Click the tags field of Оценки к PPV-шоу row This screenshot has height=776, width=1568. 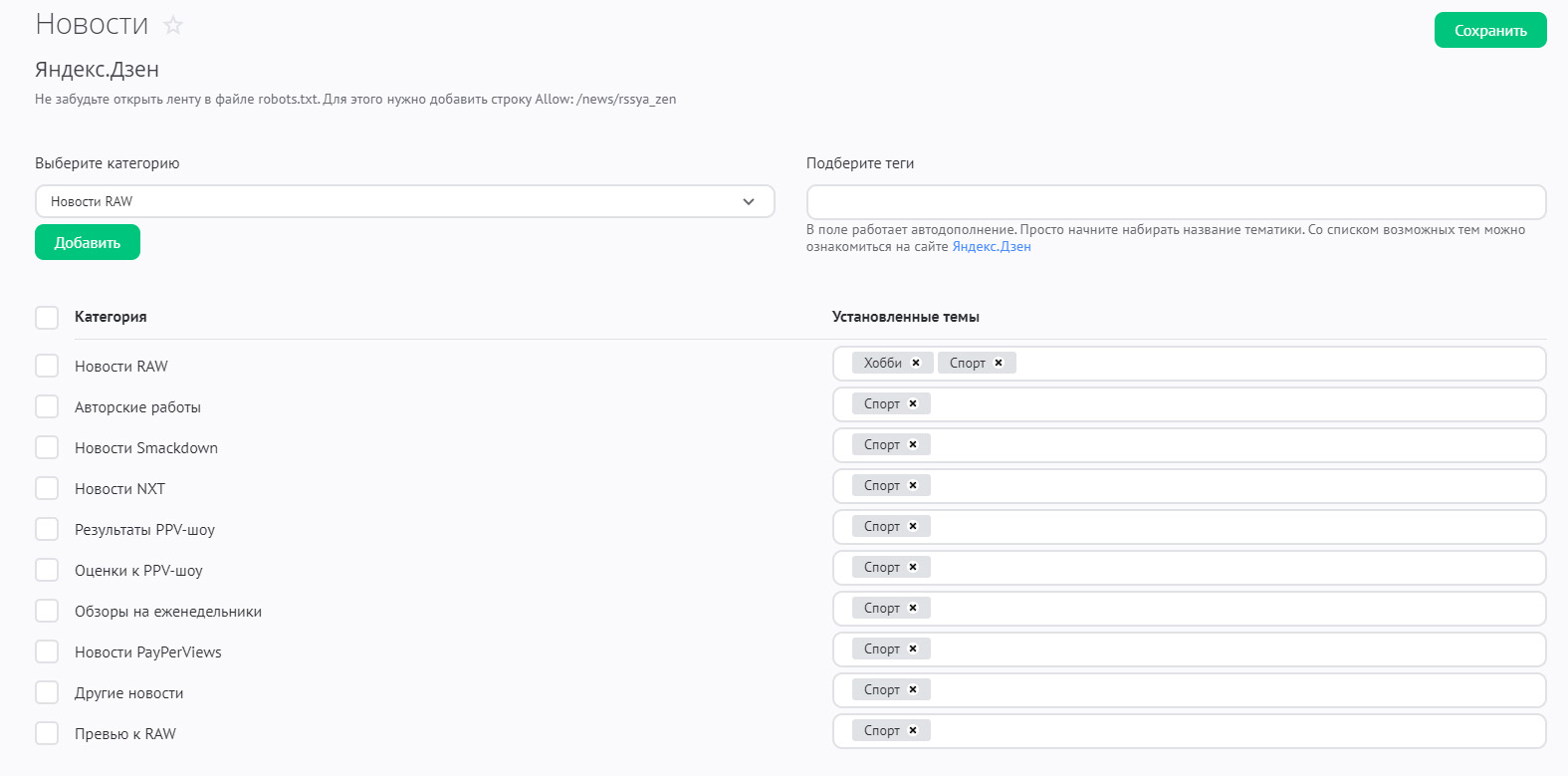point(1189,568)
